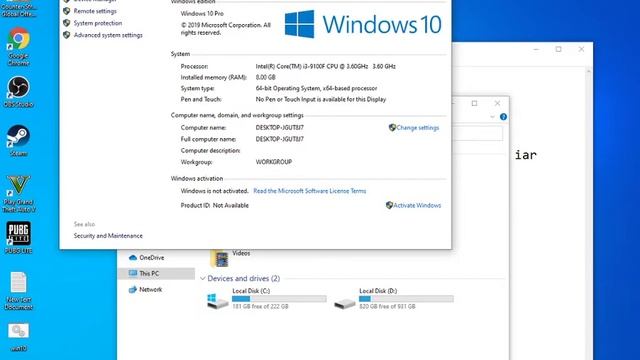Click the DESKTOP-JGUT8J7 computer name value
Viewport: 640px width, 360px height.
click(x=280, y=128)
